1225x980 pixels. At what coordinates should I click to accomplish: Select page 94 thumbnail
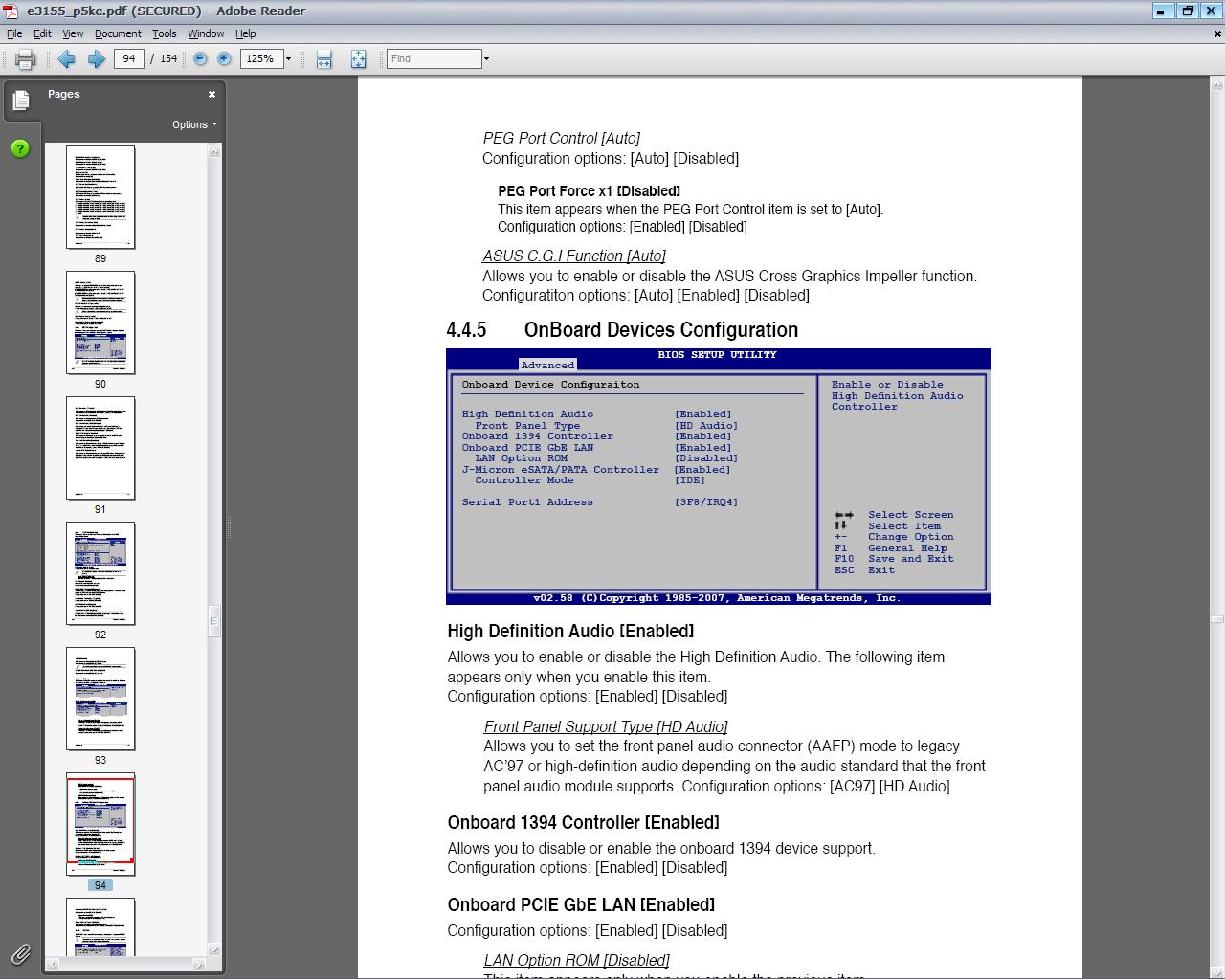[x=100, y=824]
